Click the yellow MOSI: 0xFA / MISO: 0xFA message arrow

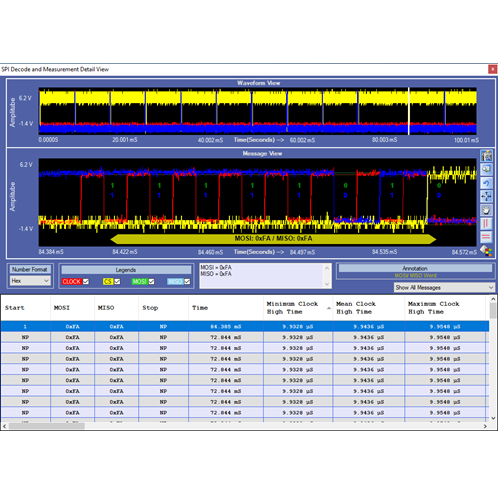(x=273, y=239)
